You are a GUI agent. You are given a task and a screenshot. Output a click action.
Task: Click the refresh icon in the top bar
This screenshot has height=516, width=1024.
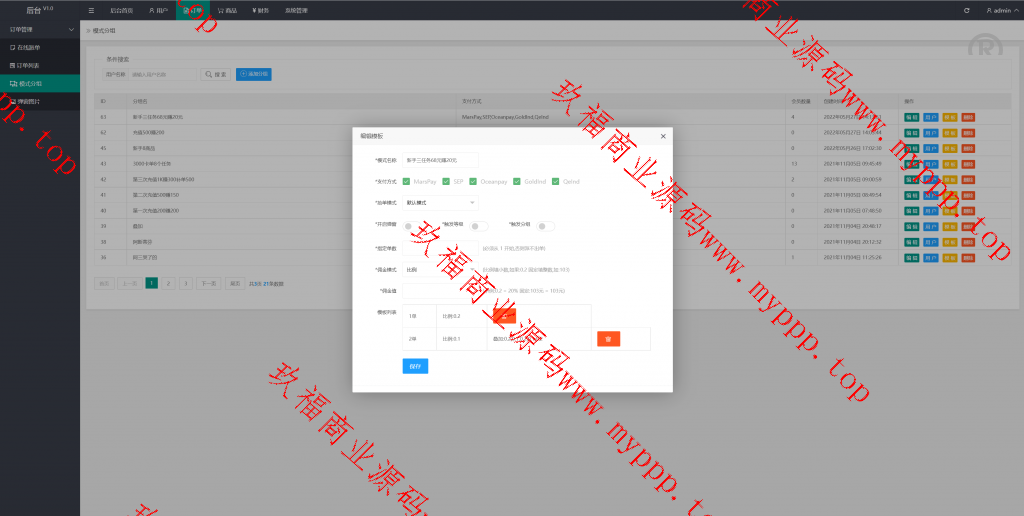pyautogui.click(x=966, y=10)
